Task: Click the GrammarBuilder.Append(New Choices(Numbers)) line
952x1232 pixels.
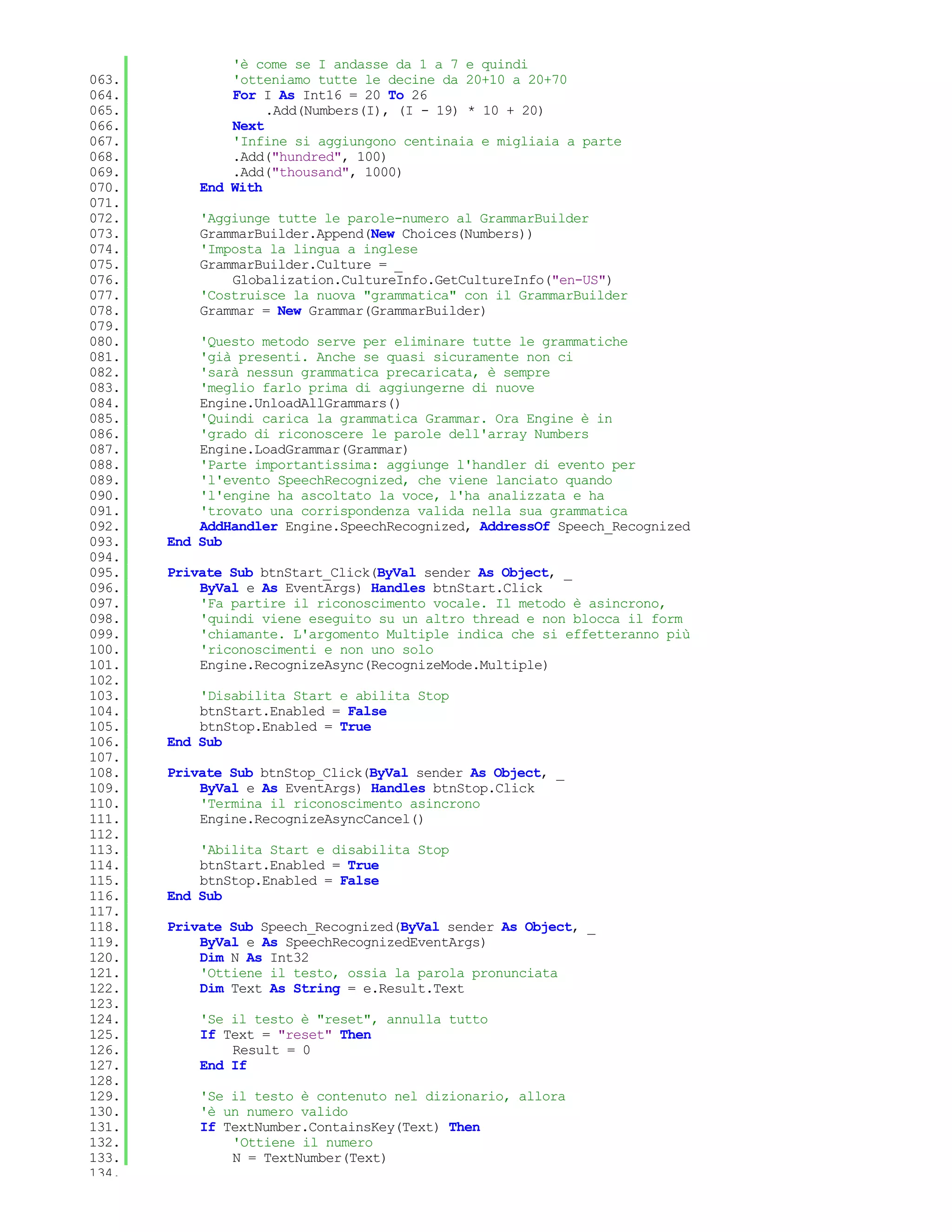Action: 366,234
